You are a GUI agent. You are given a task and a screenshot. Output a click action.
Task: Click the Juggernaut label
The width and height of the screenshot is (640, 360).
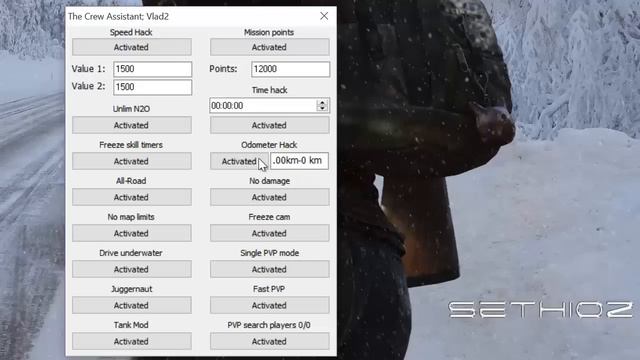tap(131, 289)
